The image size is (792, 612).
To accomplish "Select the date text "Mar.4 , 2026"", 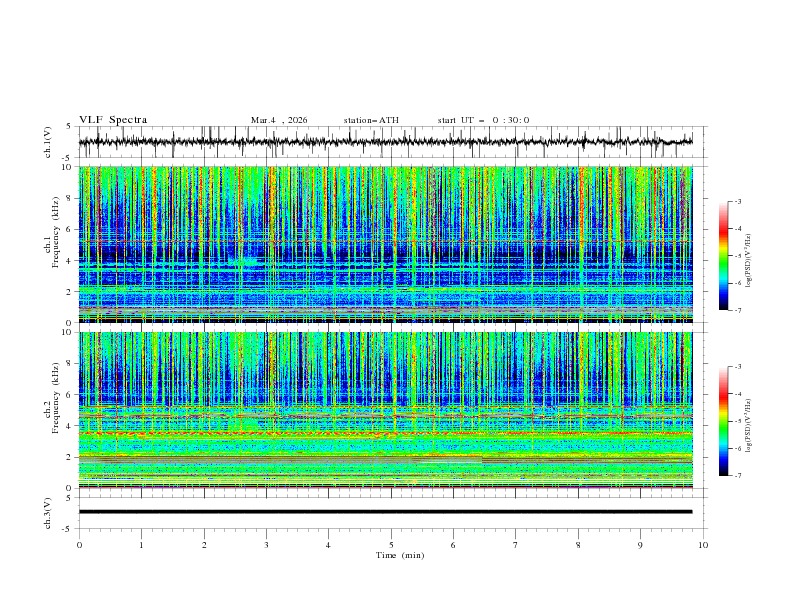I will coord(279,120).
